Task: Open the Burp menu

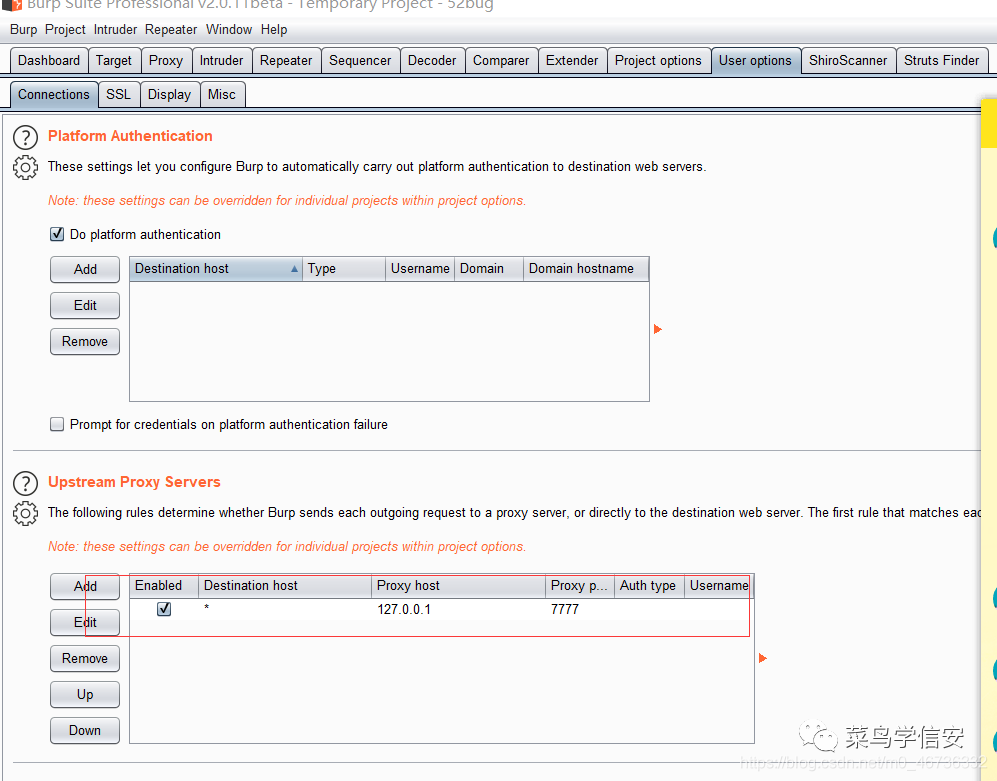Action: point(24,29)
